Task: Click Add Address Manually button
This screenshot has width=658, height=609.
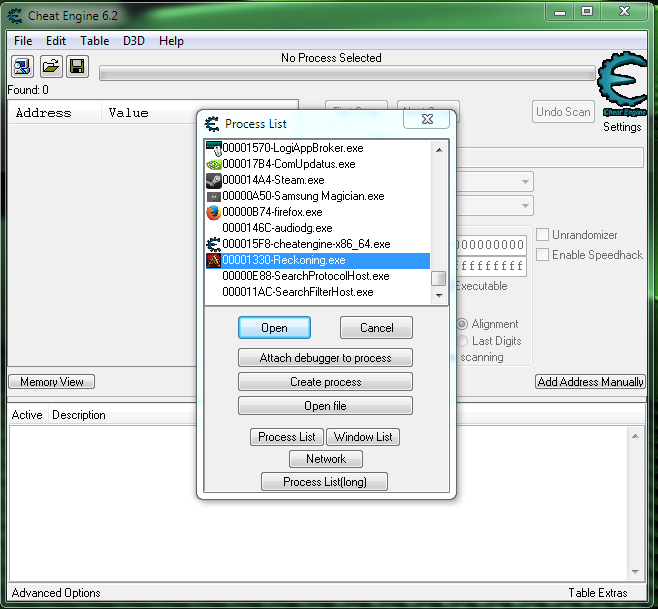Action: (590, 382)
